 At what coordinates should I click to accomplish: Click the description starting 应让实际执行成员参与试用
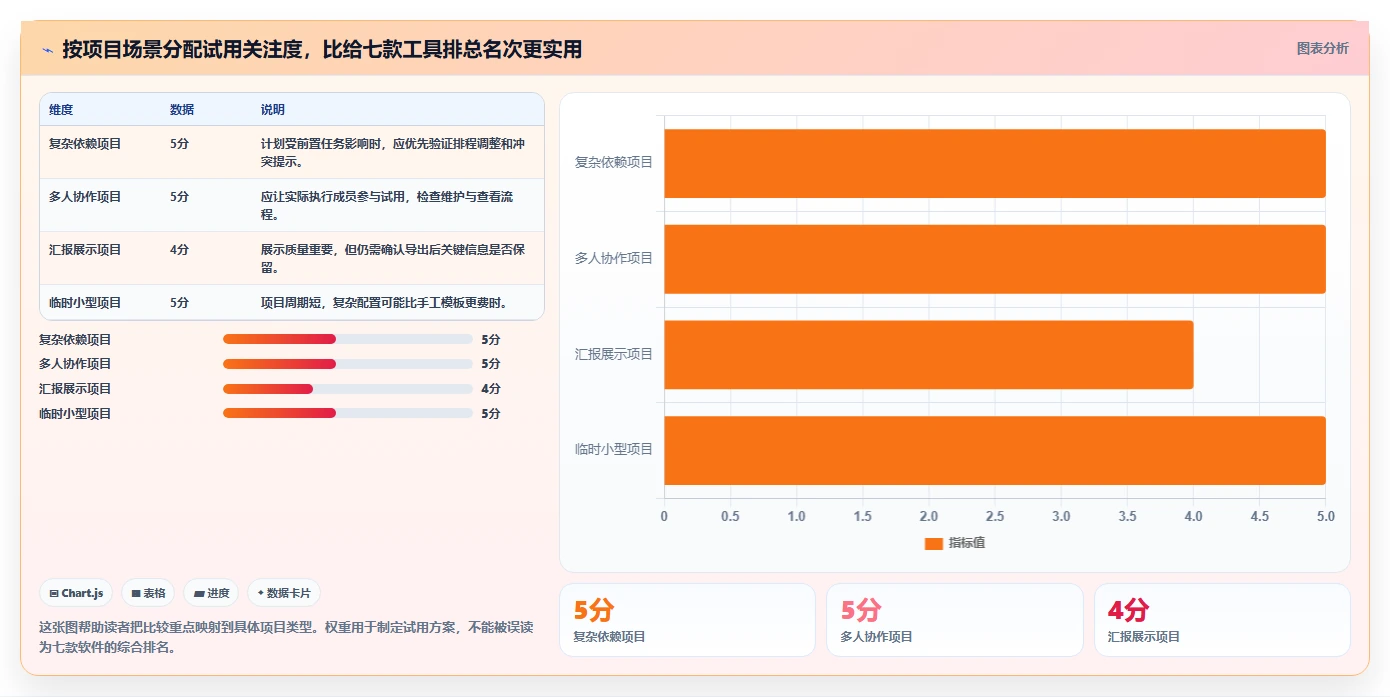387,205
